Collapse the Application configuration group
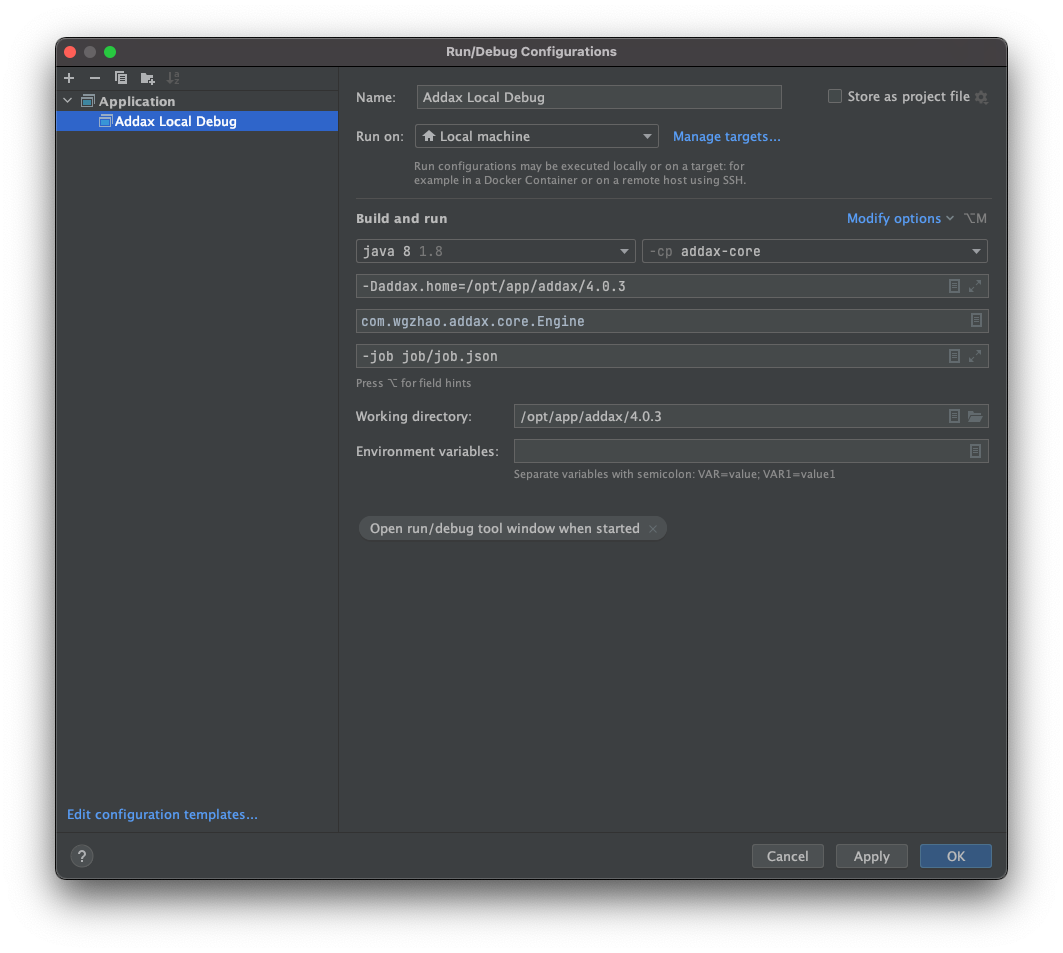 click(x=67, y=100)
